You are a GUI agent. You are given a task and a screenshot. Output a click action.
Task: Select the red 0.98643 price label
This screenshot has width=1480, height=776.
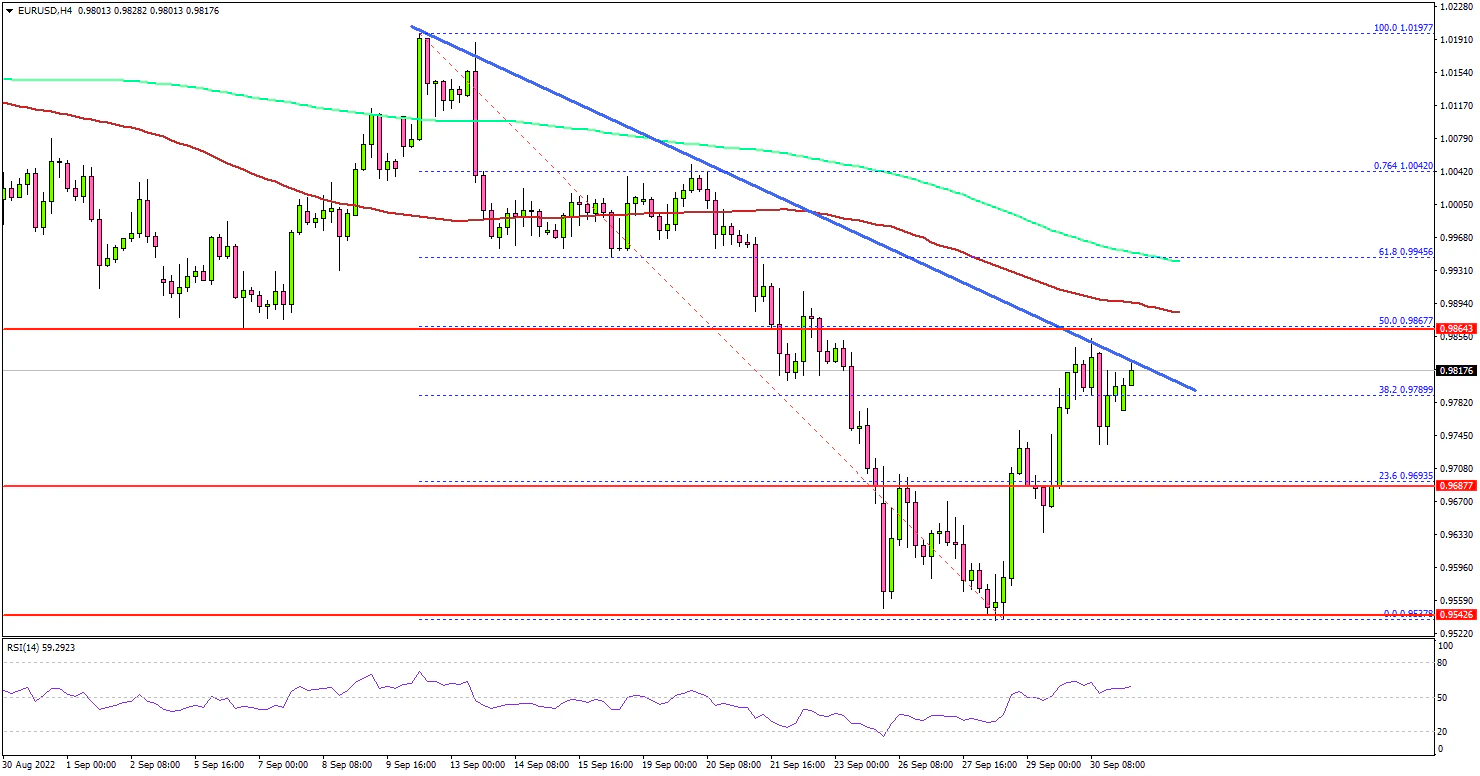coord(1453,328)
